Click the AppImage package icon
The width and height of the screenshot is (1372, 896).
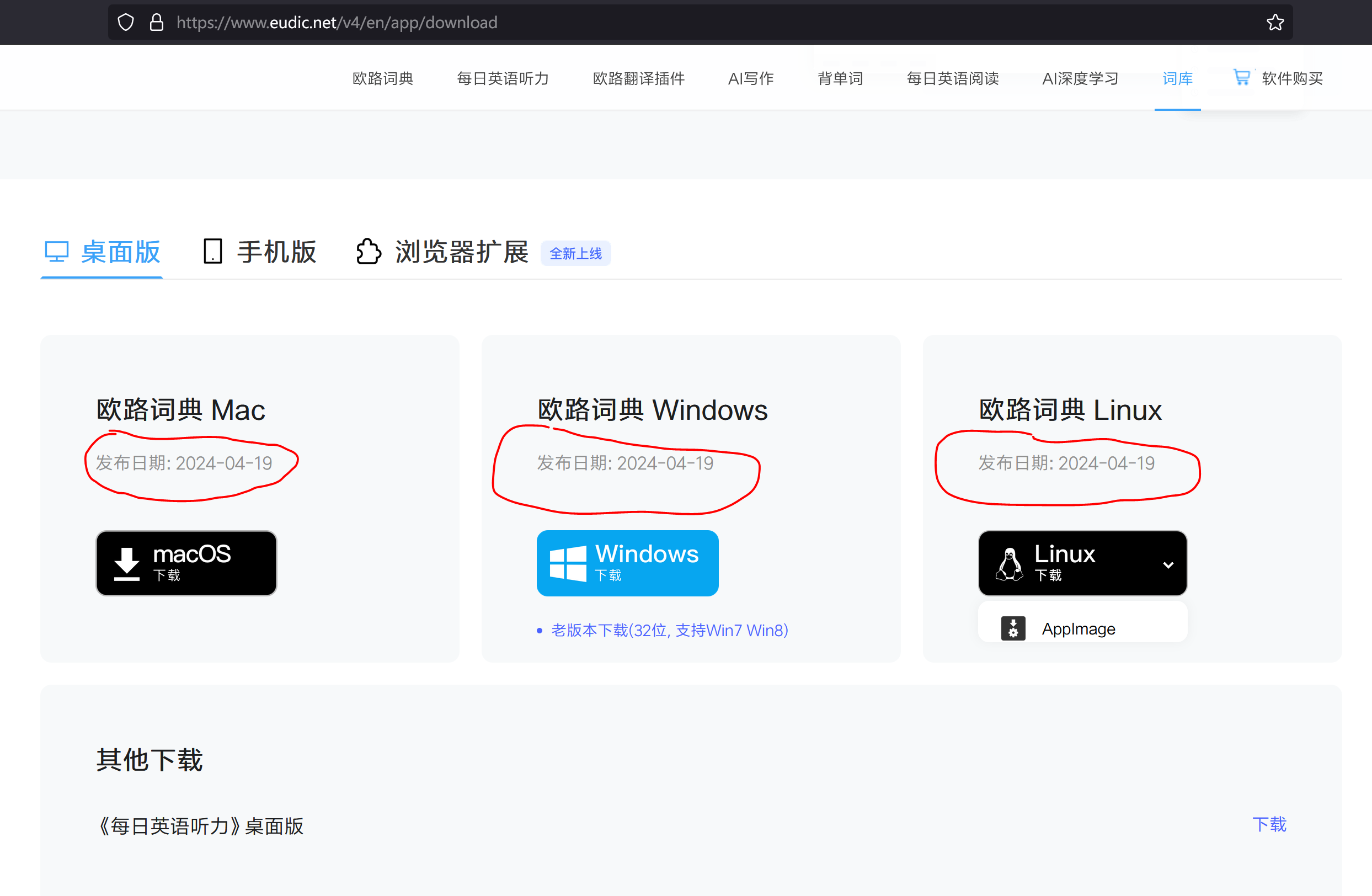point(1013,628)
